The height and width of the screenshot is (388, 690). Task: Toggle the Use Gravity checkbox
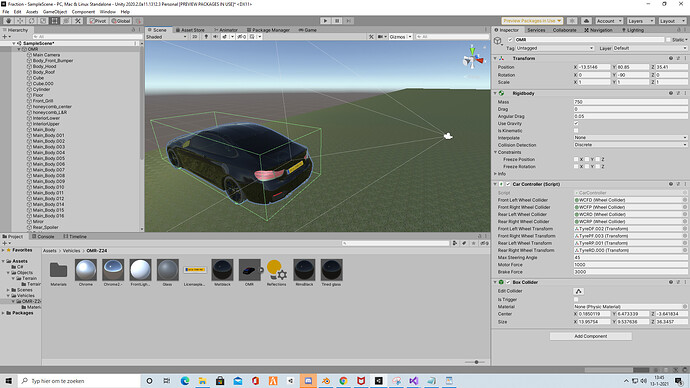coord(576,124)
